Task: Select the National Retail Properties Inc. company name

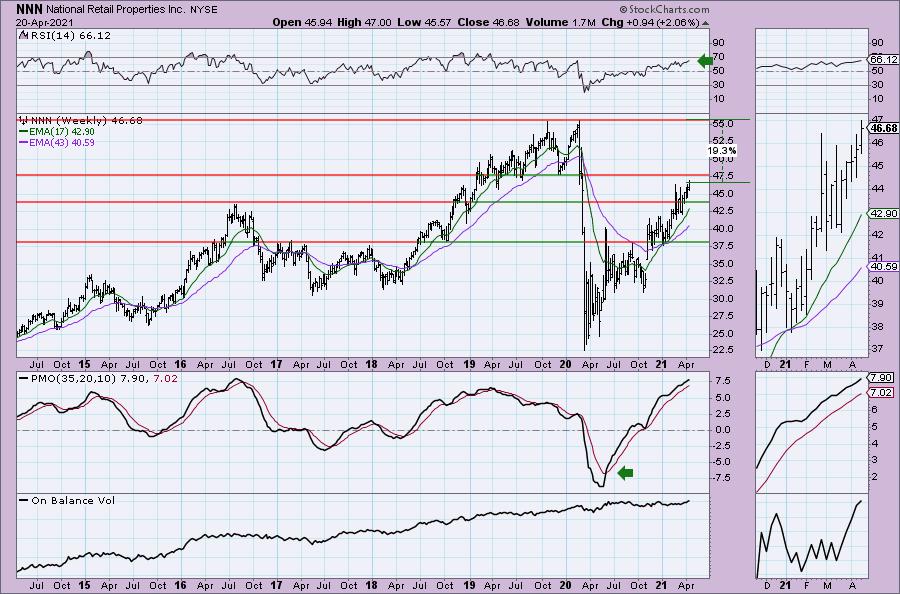Action: pyautogui.click(x=116, y=10)
